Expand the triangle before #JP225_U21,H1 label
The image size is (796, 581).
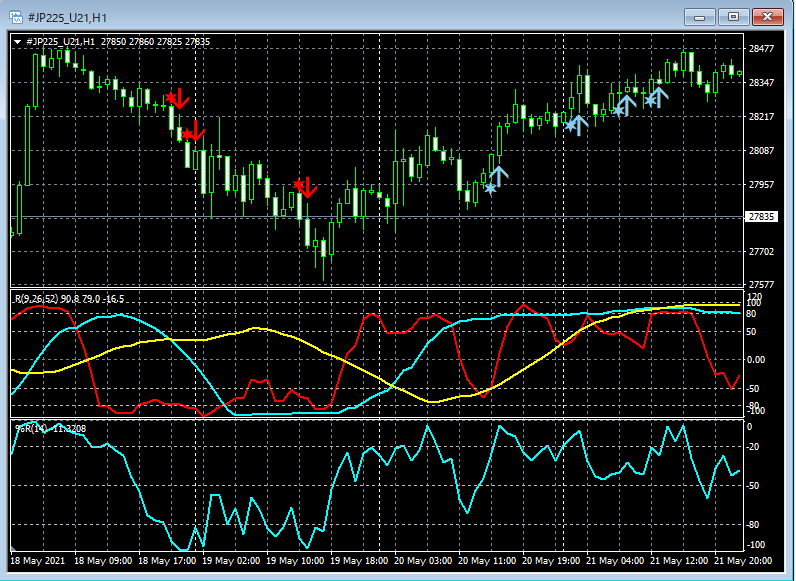coord(17,42)
